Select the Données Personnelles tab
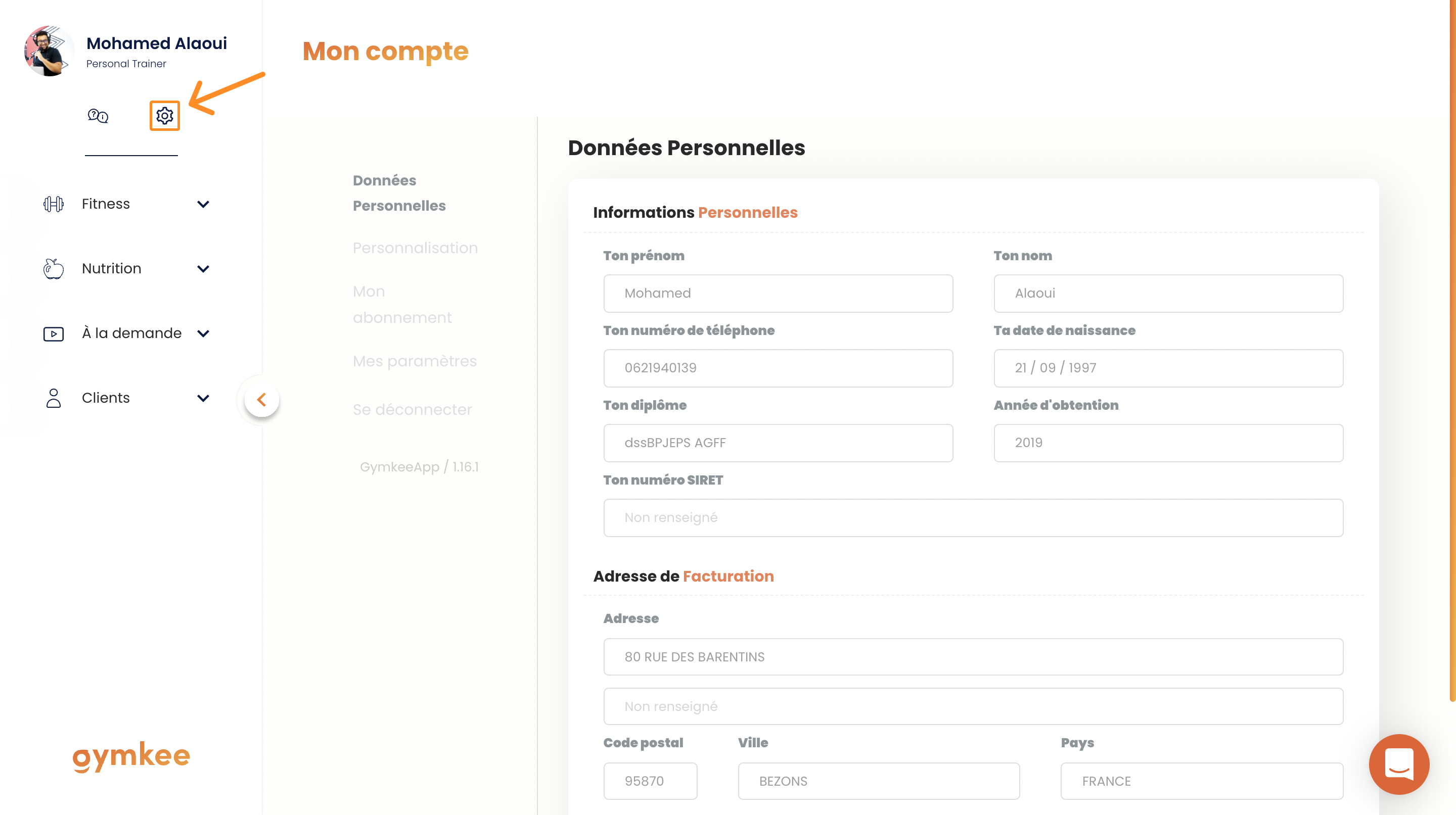This screenshot has height=815, width=1456. (x=399, y=193)
